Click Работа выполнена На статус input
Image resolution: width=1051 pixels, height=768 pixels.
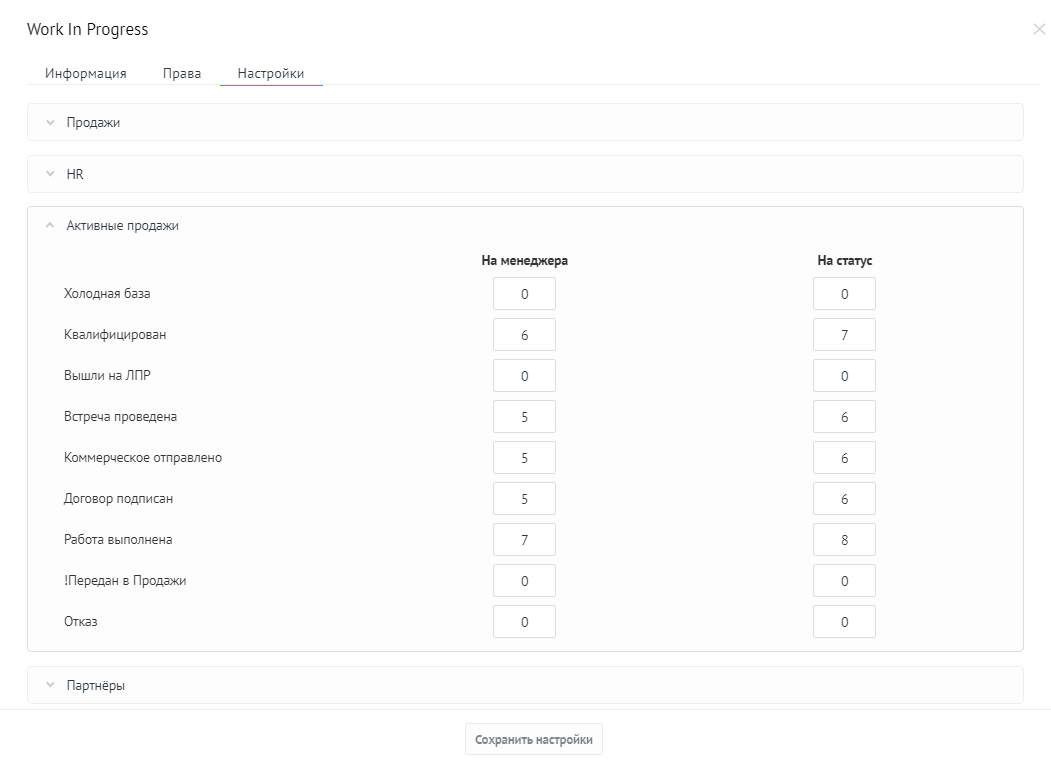point(845,539)
